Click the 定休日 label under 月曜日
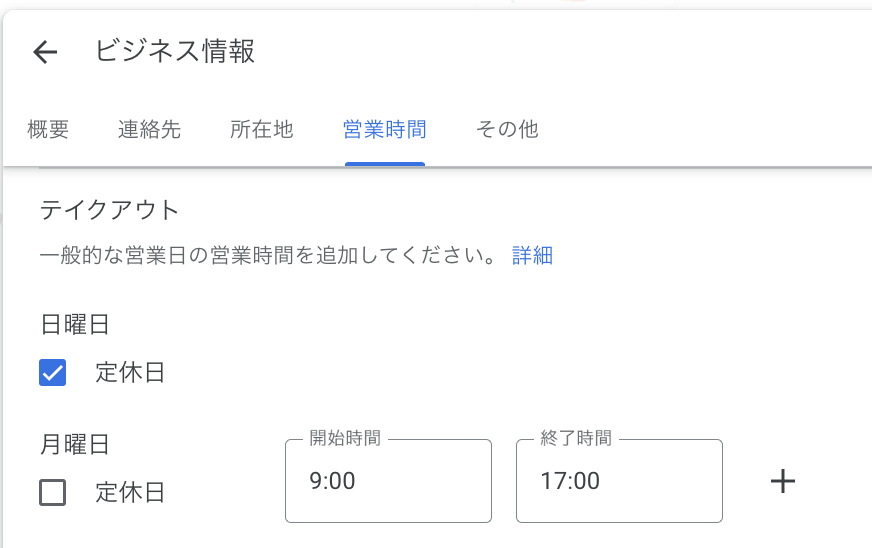This screenshot has width=872, height=548. [130, 492]
